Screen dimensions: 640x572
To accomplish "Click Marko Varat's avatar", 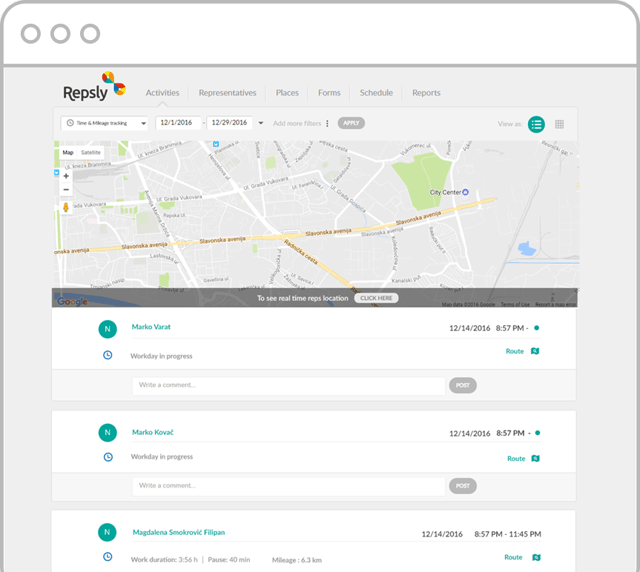I will tap(107, 329).
